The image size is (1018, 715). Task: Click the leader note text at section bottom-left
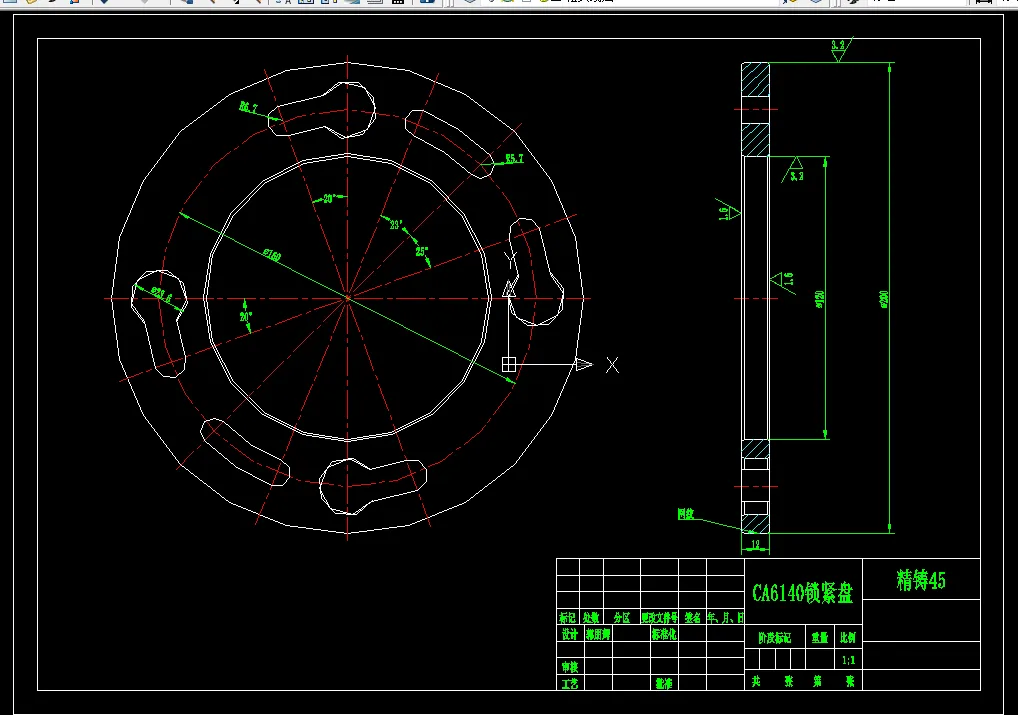click(x=686, y=514)
